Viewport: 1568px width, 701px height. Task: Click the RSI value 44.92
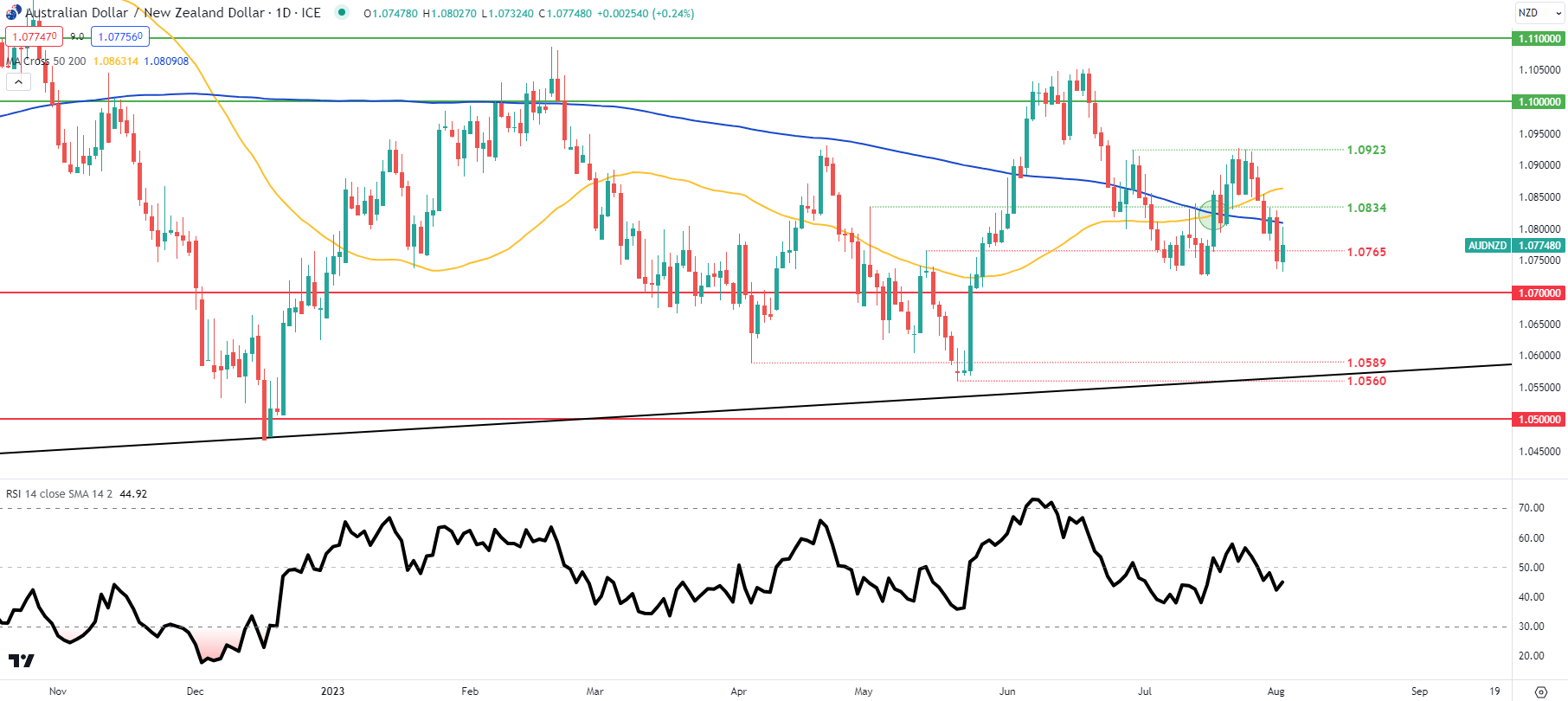[133, 493]
